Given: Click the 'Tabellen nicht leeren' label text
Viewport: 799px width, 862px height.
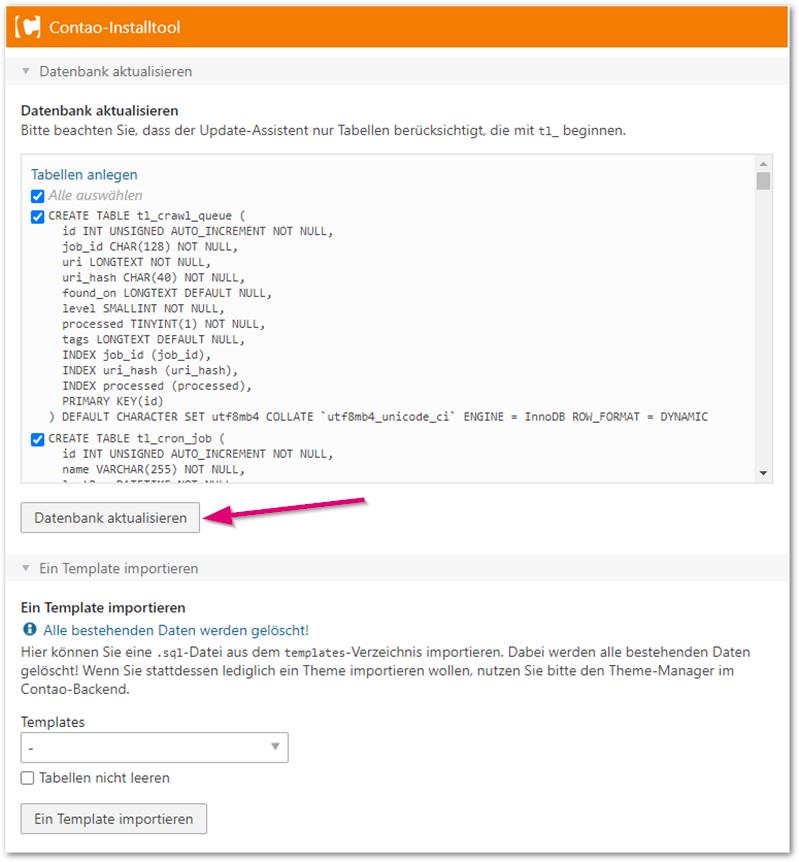Looking at the screenshot, I should click(x=104, y=778).
